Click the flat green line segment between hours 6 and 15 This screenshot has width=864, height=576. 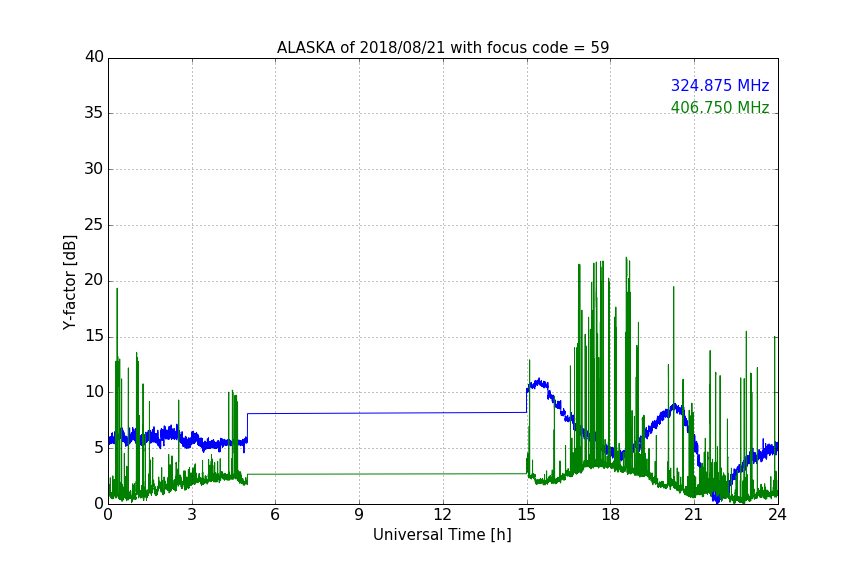(387, 474)
